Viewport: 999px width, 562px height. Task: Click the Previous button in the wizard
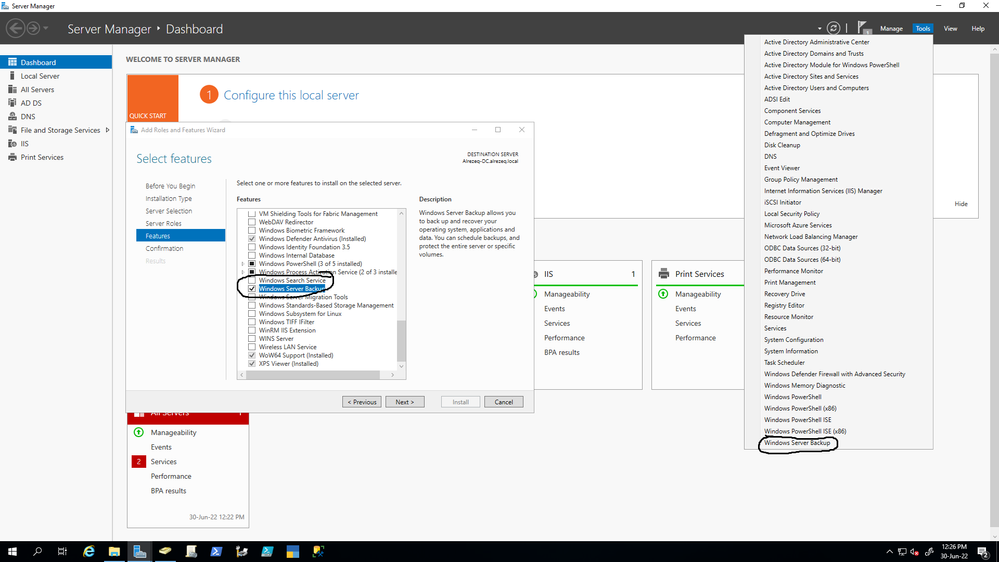(x=362, y=402)
